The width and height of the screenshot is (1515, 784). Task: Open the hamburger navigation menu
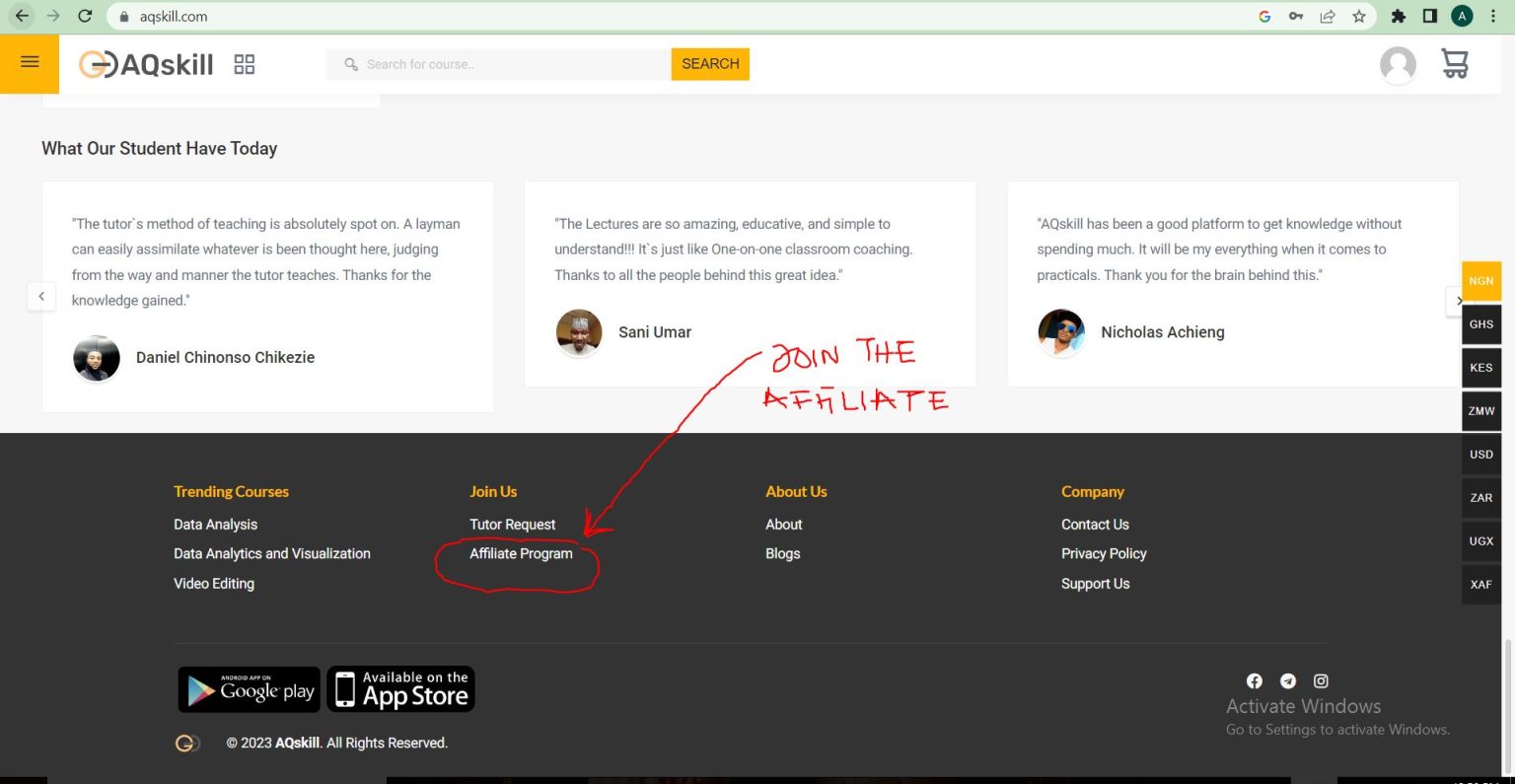29,63
